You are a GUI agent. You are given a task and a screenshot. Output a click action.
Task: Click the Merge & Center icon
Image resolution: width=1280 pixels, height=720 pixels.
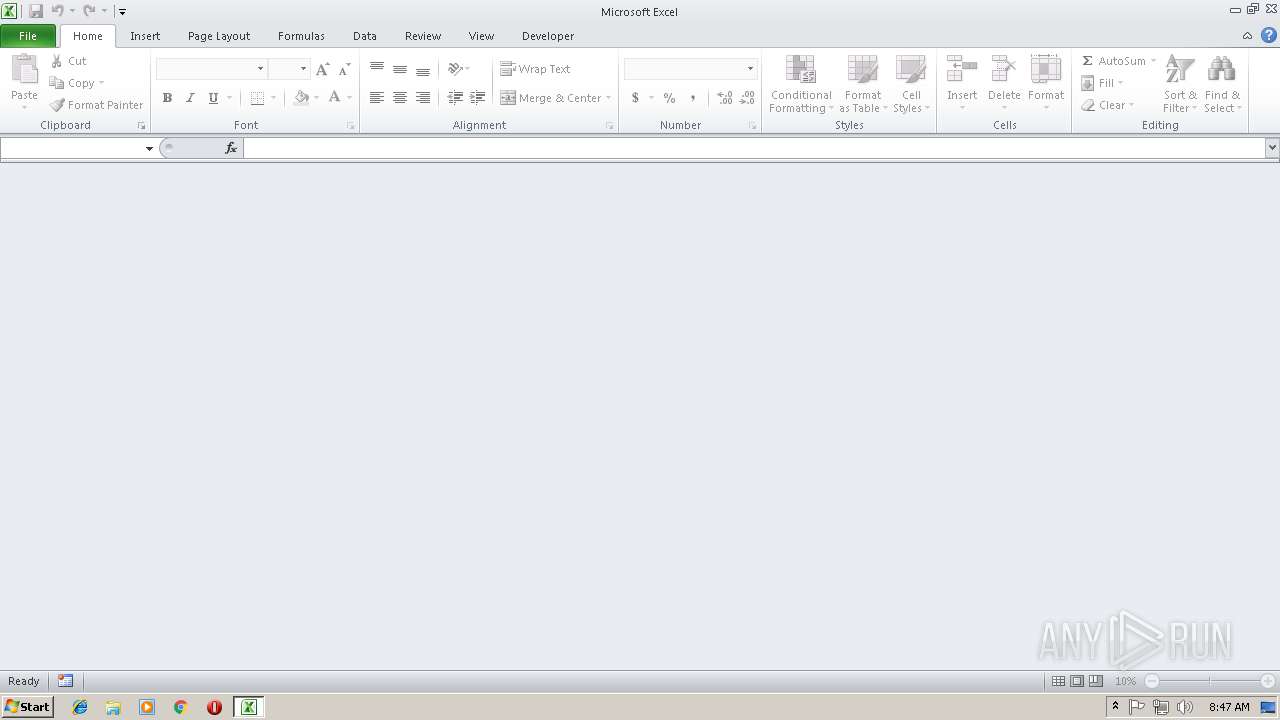tap(508, 98)
